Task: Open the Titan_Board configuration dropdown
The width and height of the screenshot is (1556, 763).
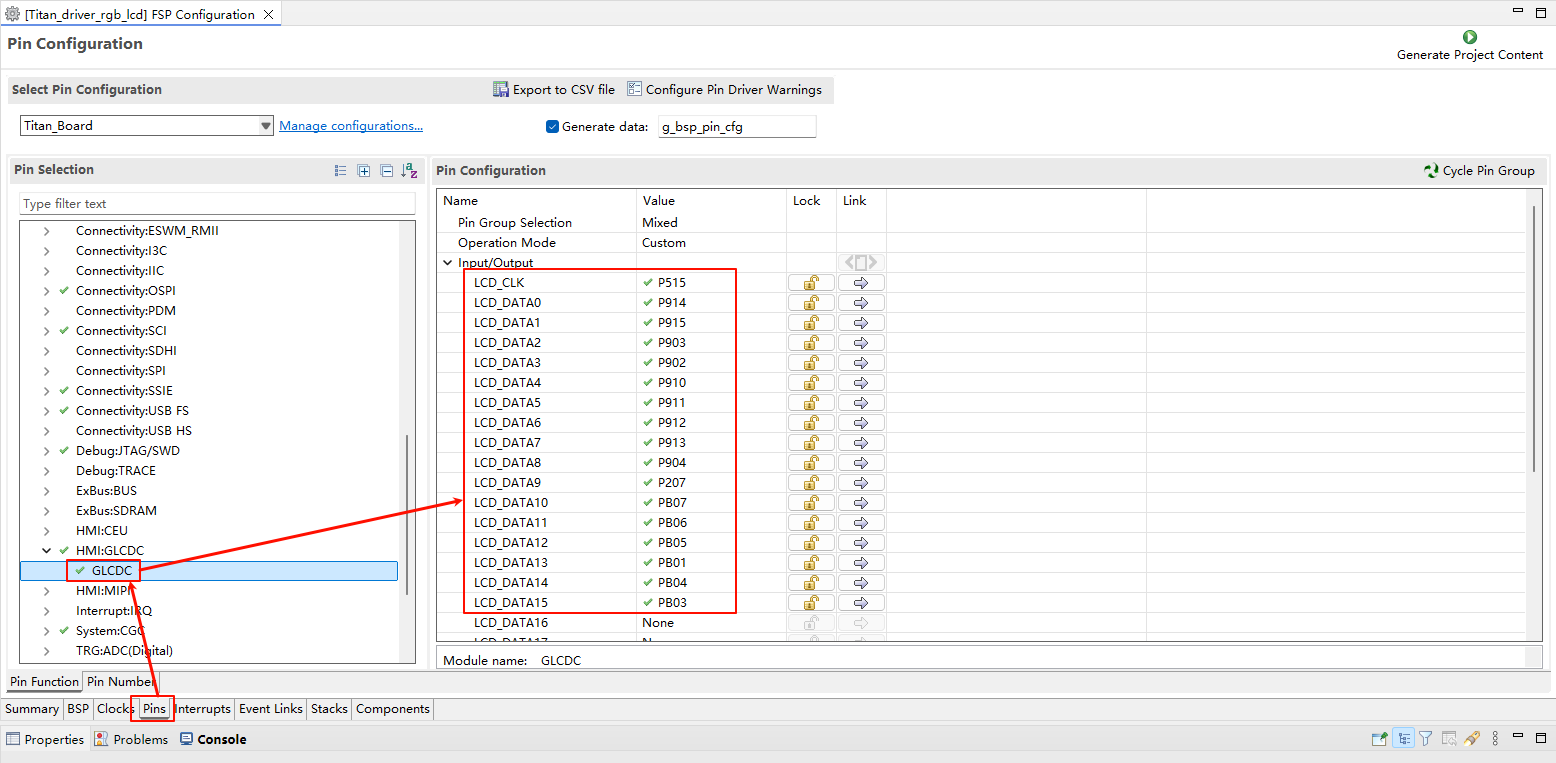Action: point(265,126)
